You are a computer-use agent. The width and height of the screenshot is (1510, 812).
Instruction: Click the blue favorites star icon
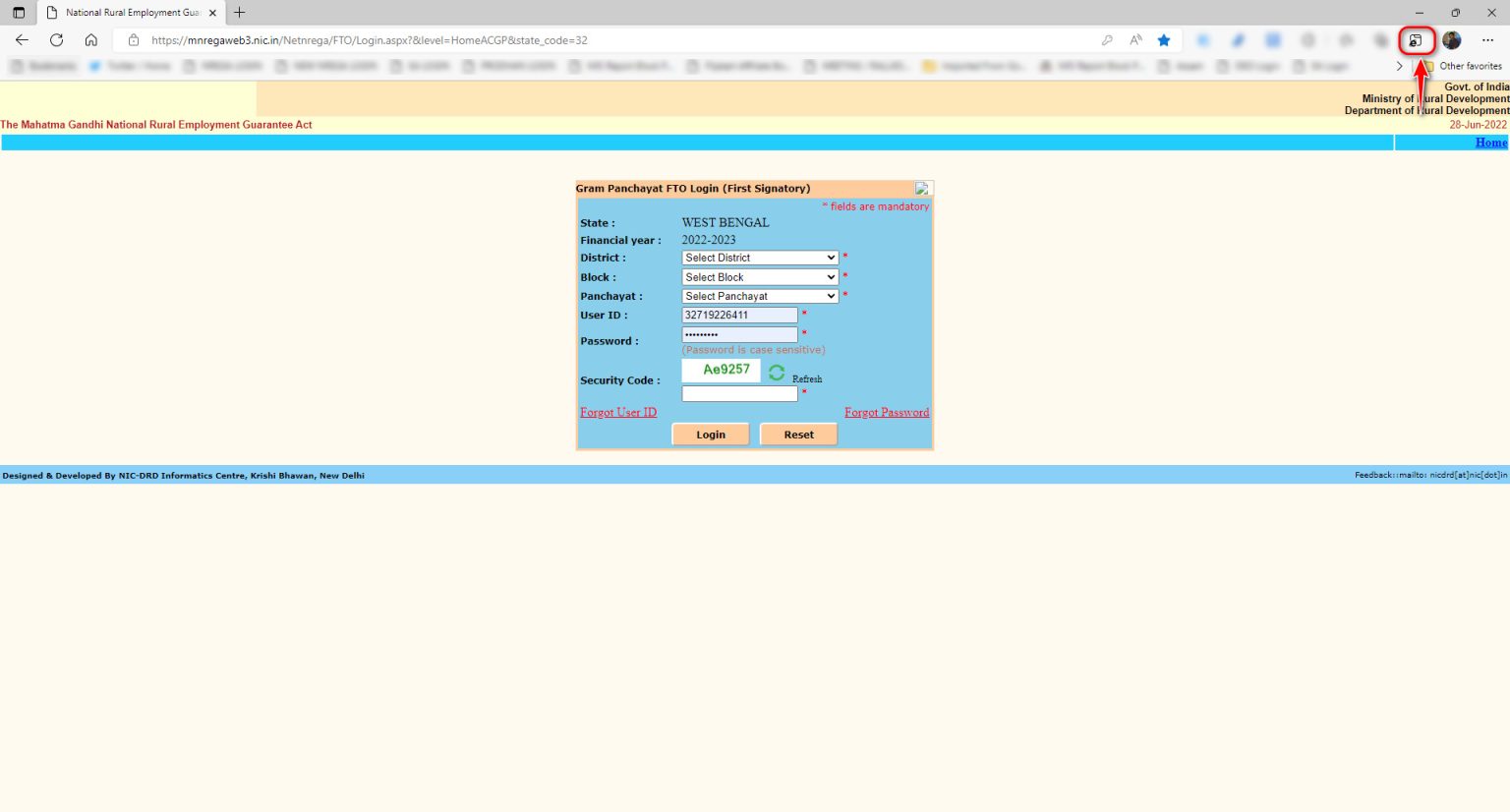coord(1164,40)
